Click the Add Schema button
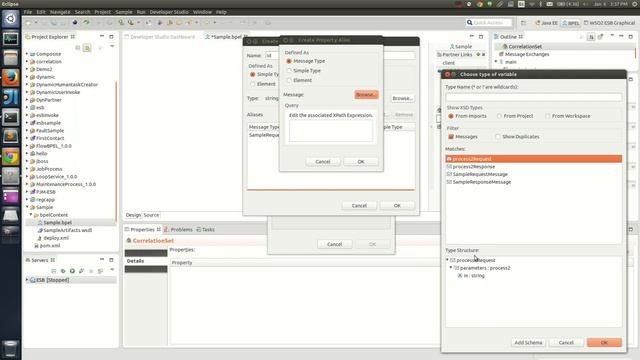This screenshot has width=640, height=360. tap(528, 343)
